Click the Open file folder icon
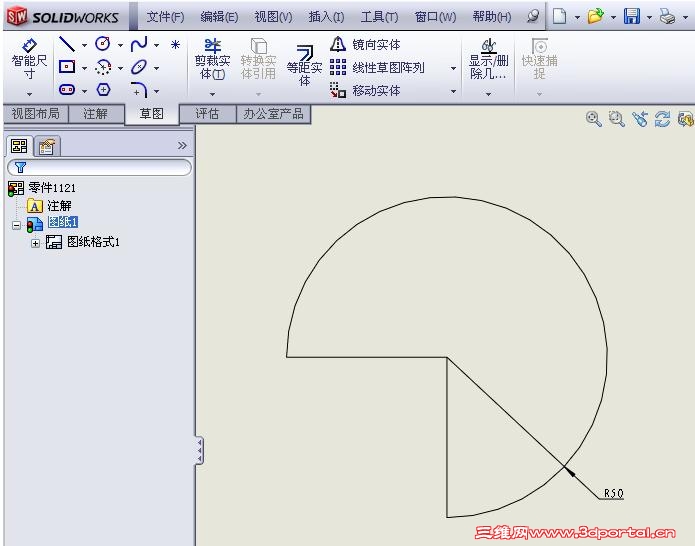 click(596, 16)
